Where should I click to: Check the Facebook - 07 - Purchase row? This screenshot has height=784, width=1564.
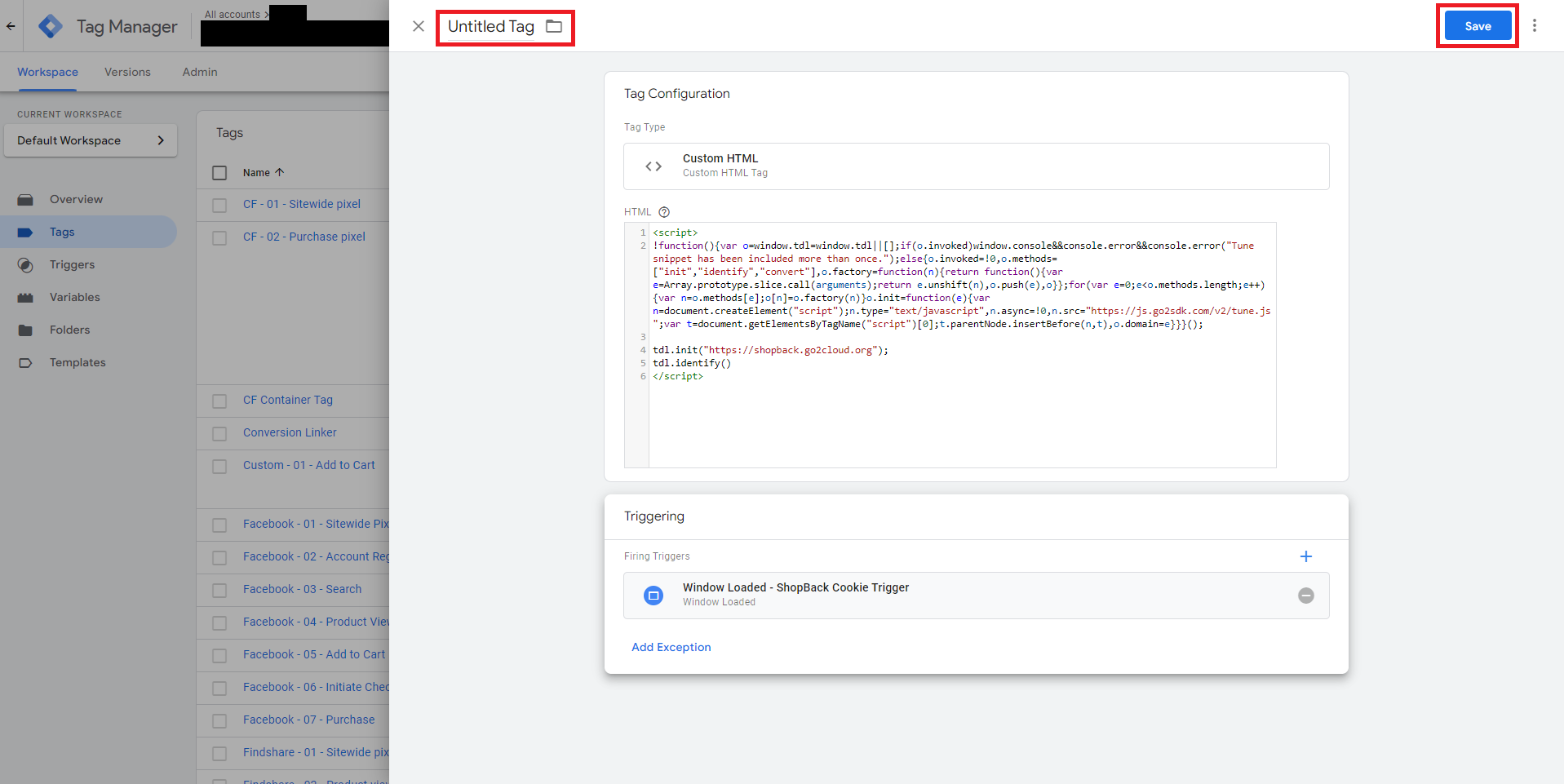219,720
